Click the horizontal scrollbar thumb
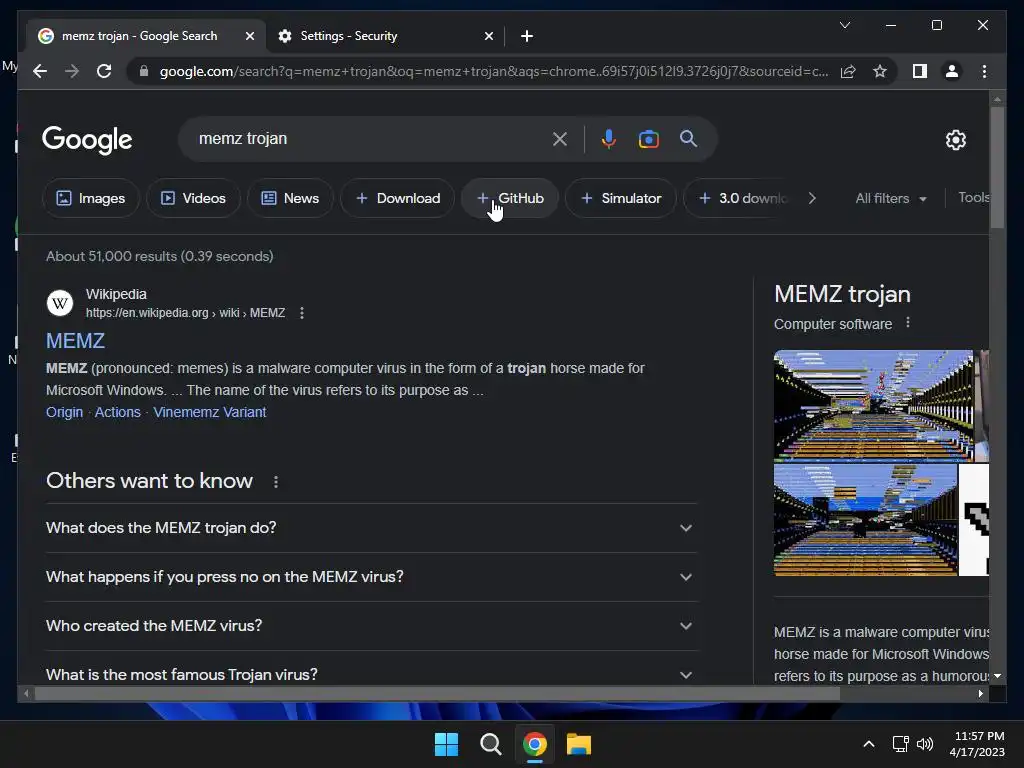The height and width of the screenshot is (768, 1024). [437, 694]
